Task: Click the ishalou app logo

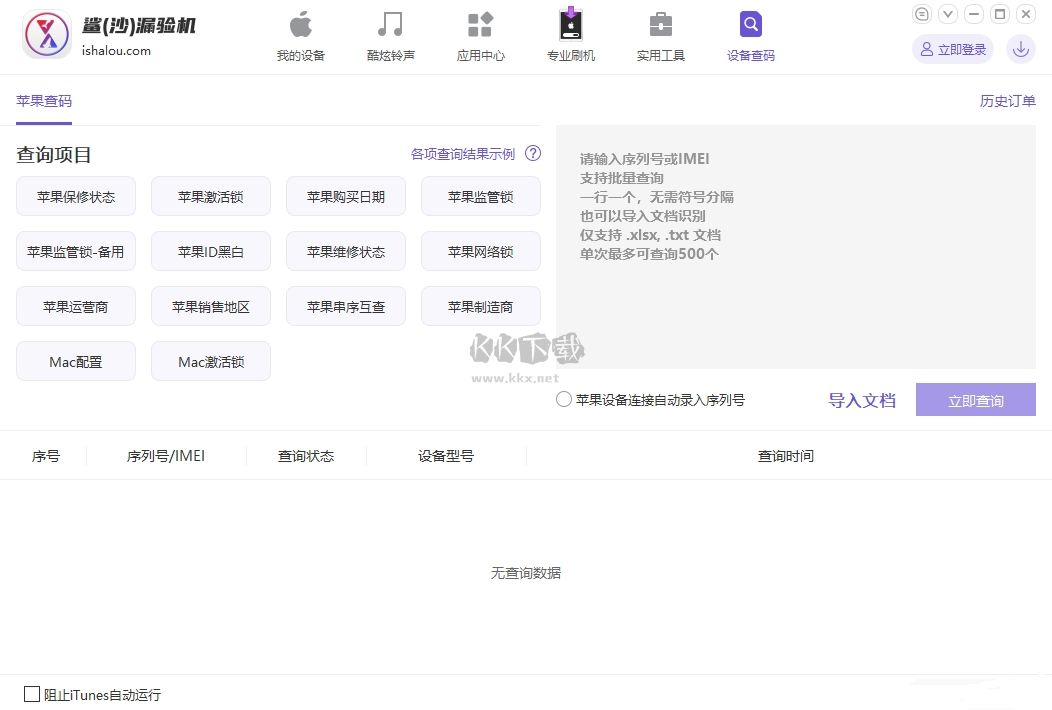Action: coord(45,34)
